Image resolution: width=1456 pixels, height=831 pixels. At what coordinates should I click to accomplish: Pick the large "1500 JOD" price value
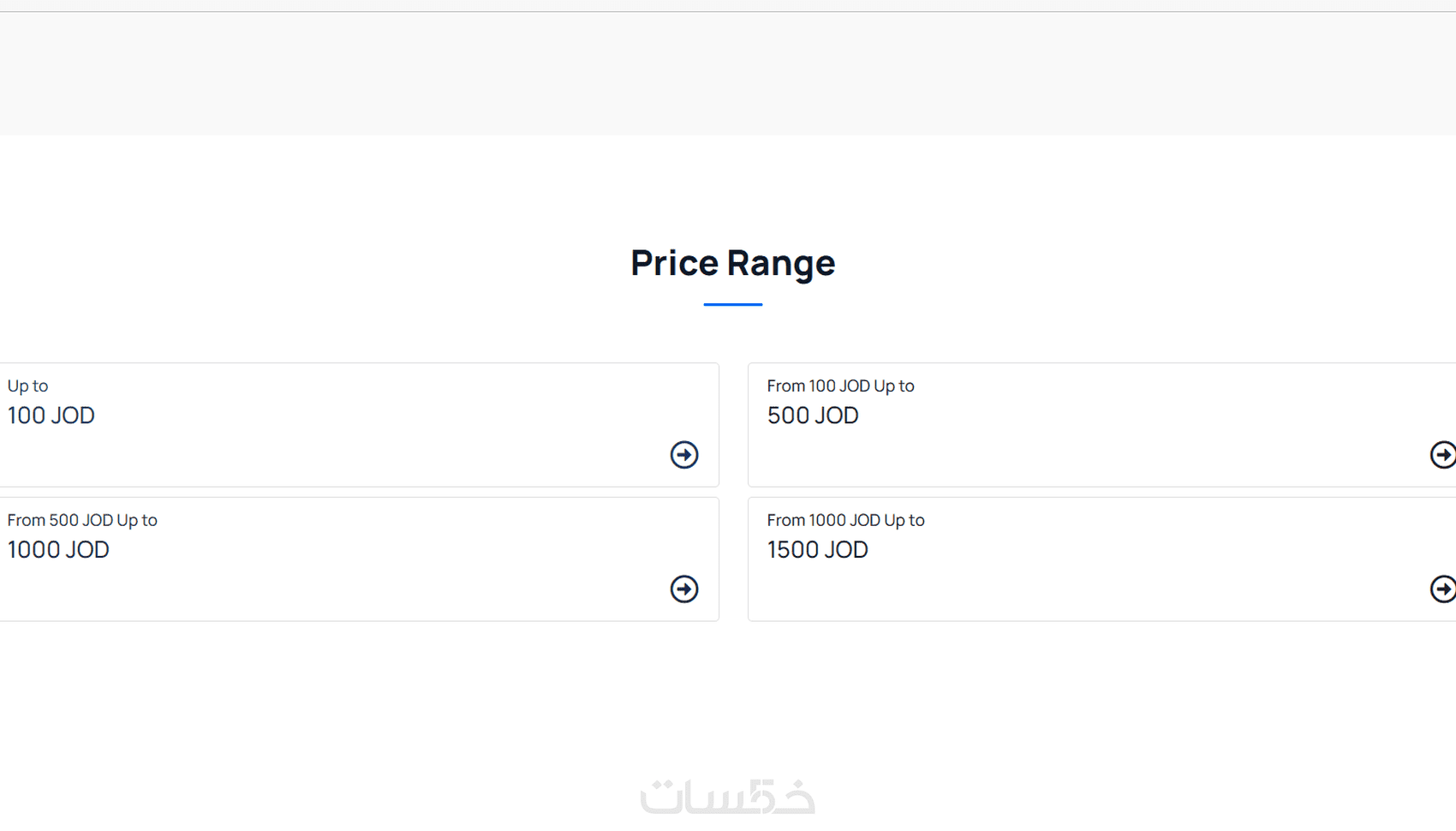click(818, 550)
